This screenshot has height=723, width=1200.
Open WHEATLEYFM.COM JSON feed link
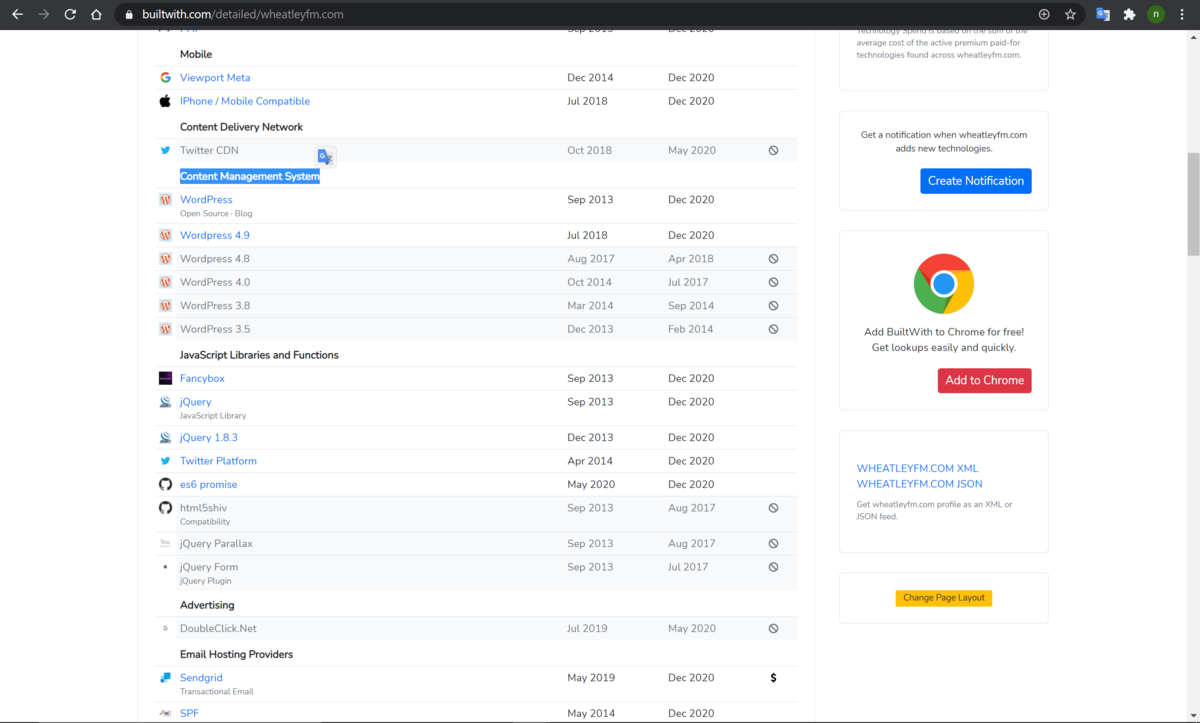pyautogui.click(x=919, y=484)
